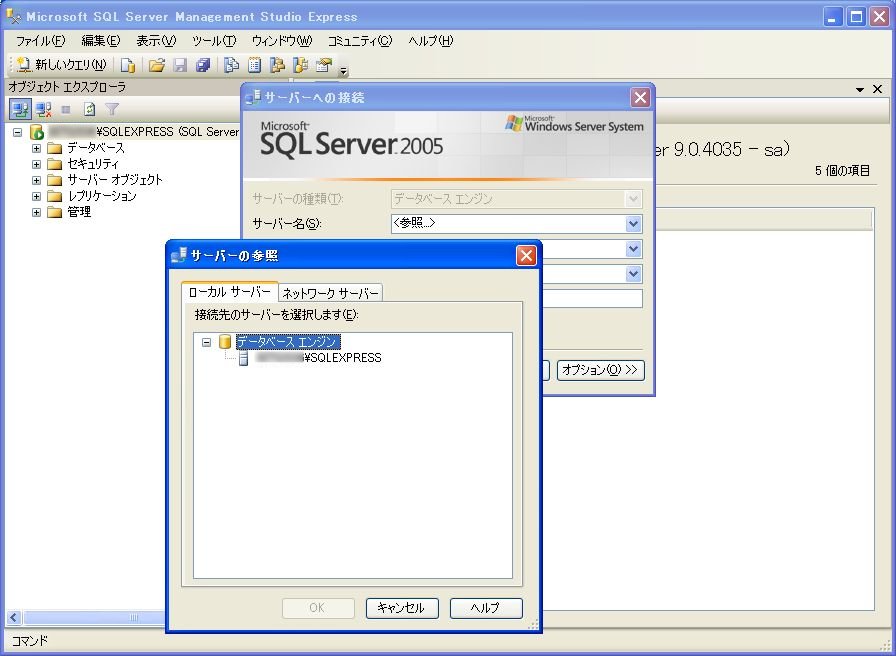Click キャンセル in the サーバーの参照 dialog

402,608
